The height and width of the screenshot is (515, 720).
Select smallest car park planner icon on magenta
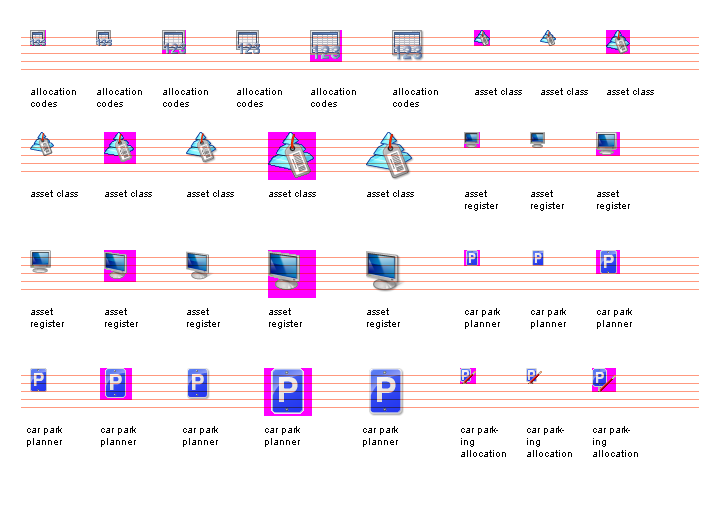pyautogui.click(x=472, y=258)
